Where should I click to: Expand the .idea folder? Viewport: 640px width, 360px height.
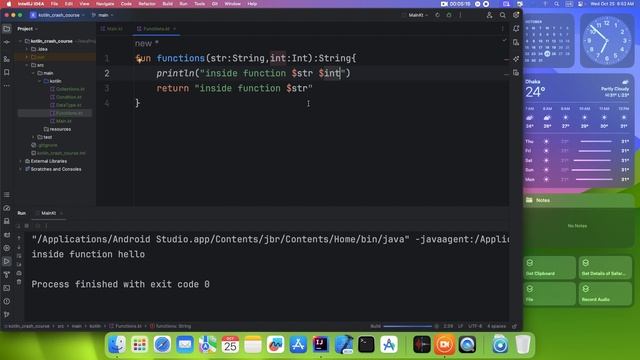pyautogui.click(x=27, y=49)
